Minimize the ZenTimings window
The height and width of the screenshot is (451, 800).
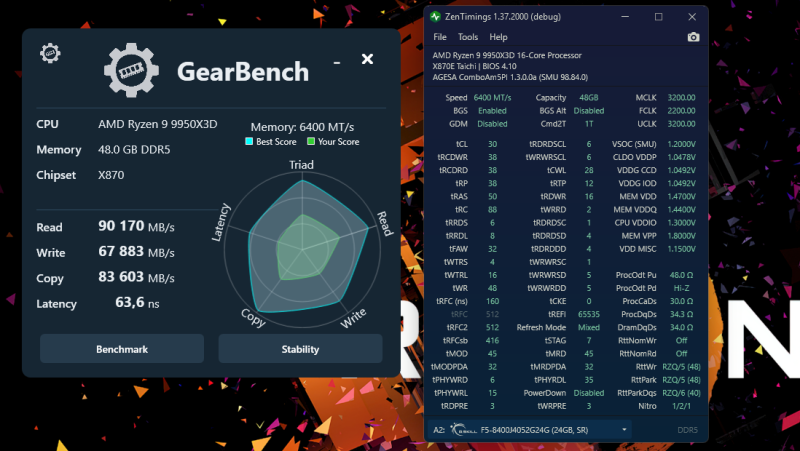(x=625, y=17)
